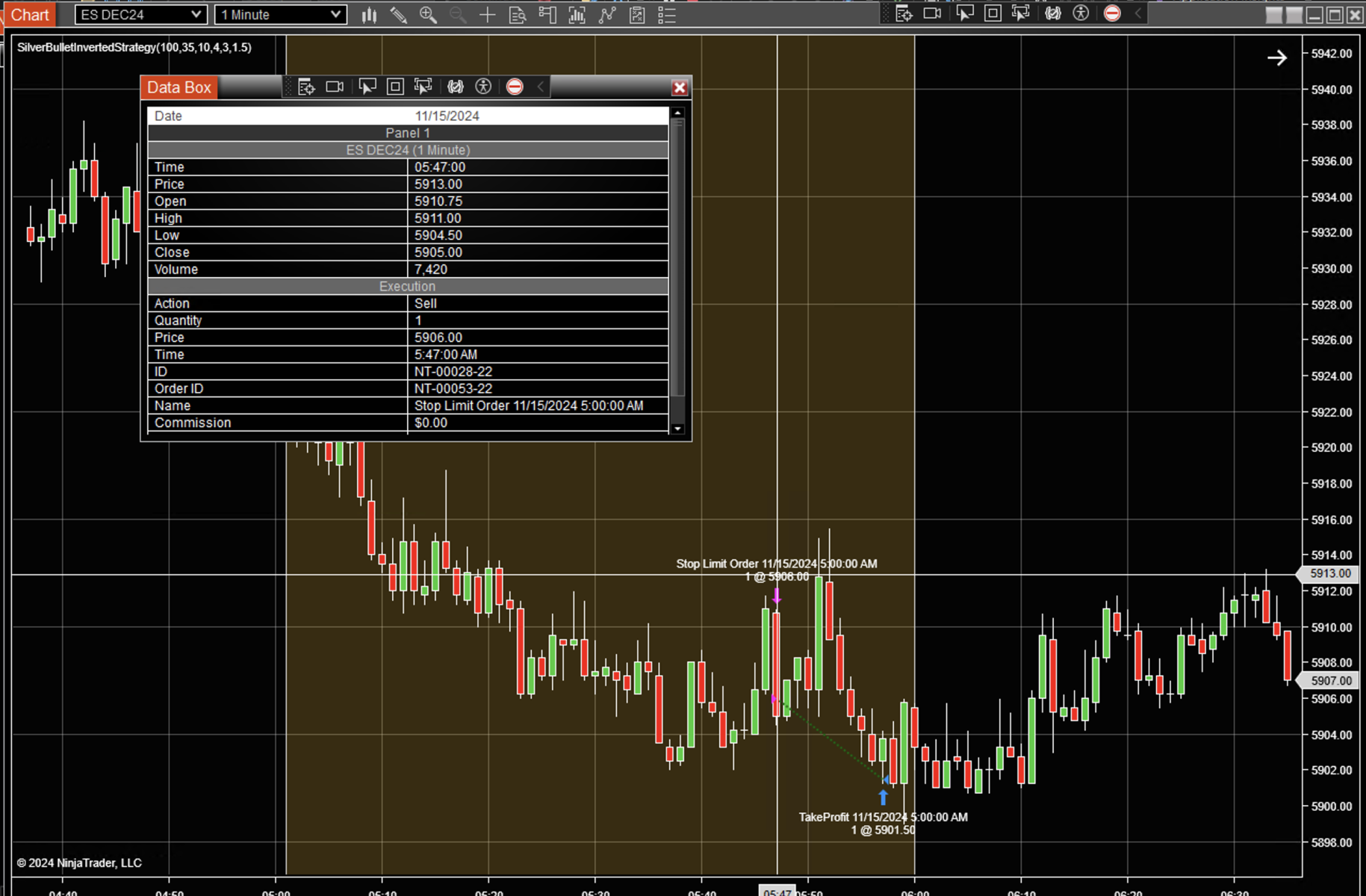This screenshot has width=1366, height=896.
Task: Click the Date value 11/15/2024 in Data Box
Action: [447, 116]
